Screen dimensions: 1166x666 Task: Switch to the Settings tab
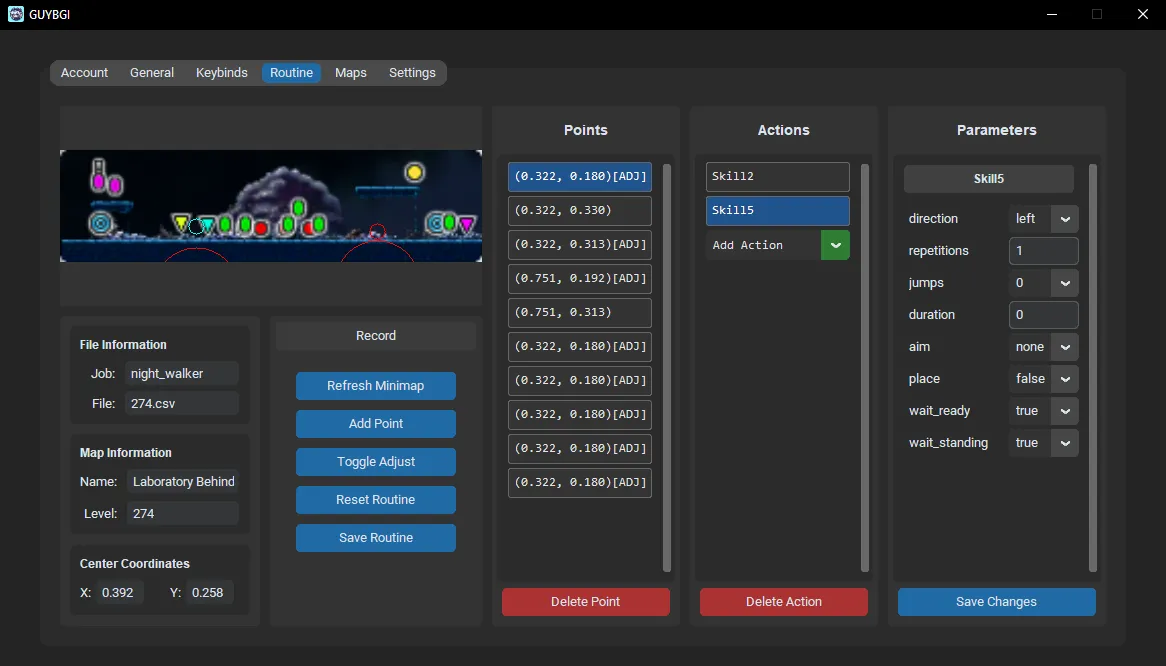point(412,72)
